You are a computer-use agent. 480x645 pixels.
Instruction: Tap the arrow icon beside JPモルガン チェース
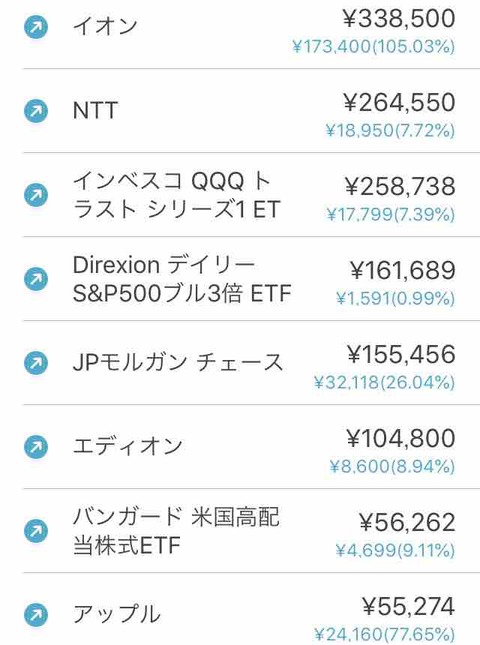(36, 363)
